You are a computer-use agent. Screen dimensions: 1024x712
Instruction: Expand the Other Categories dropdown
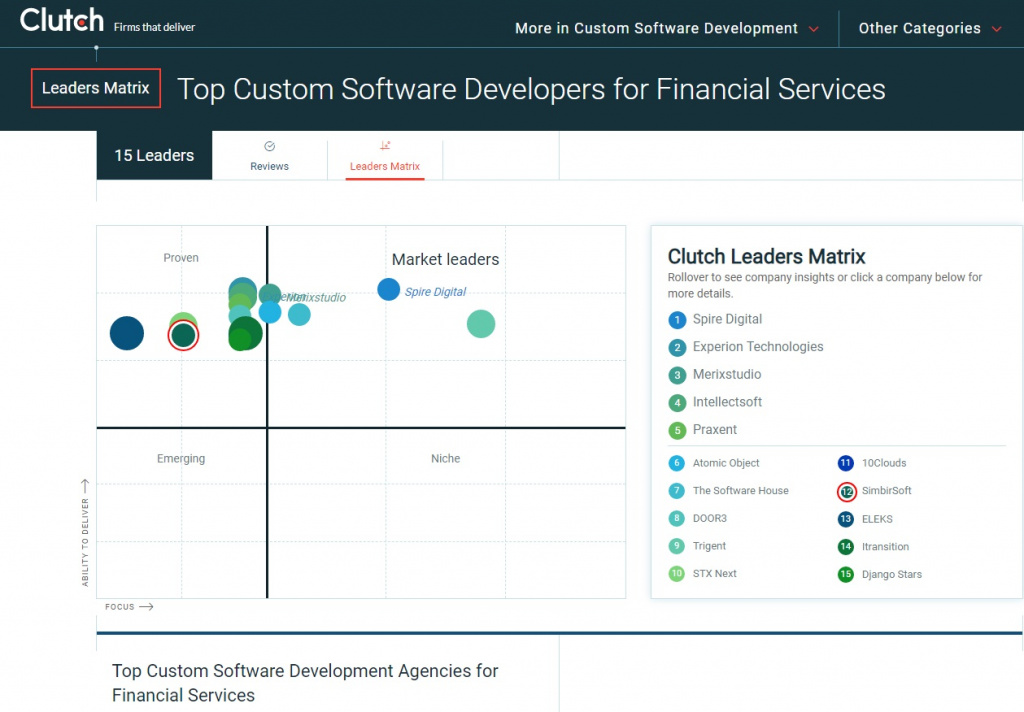coord(930,28)
